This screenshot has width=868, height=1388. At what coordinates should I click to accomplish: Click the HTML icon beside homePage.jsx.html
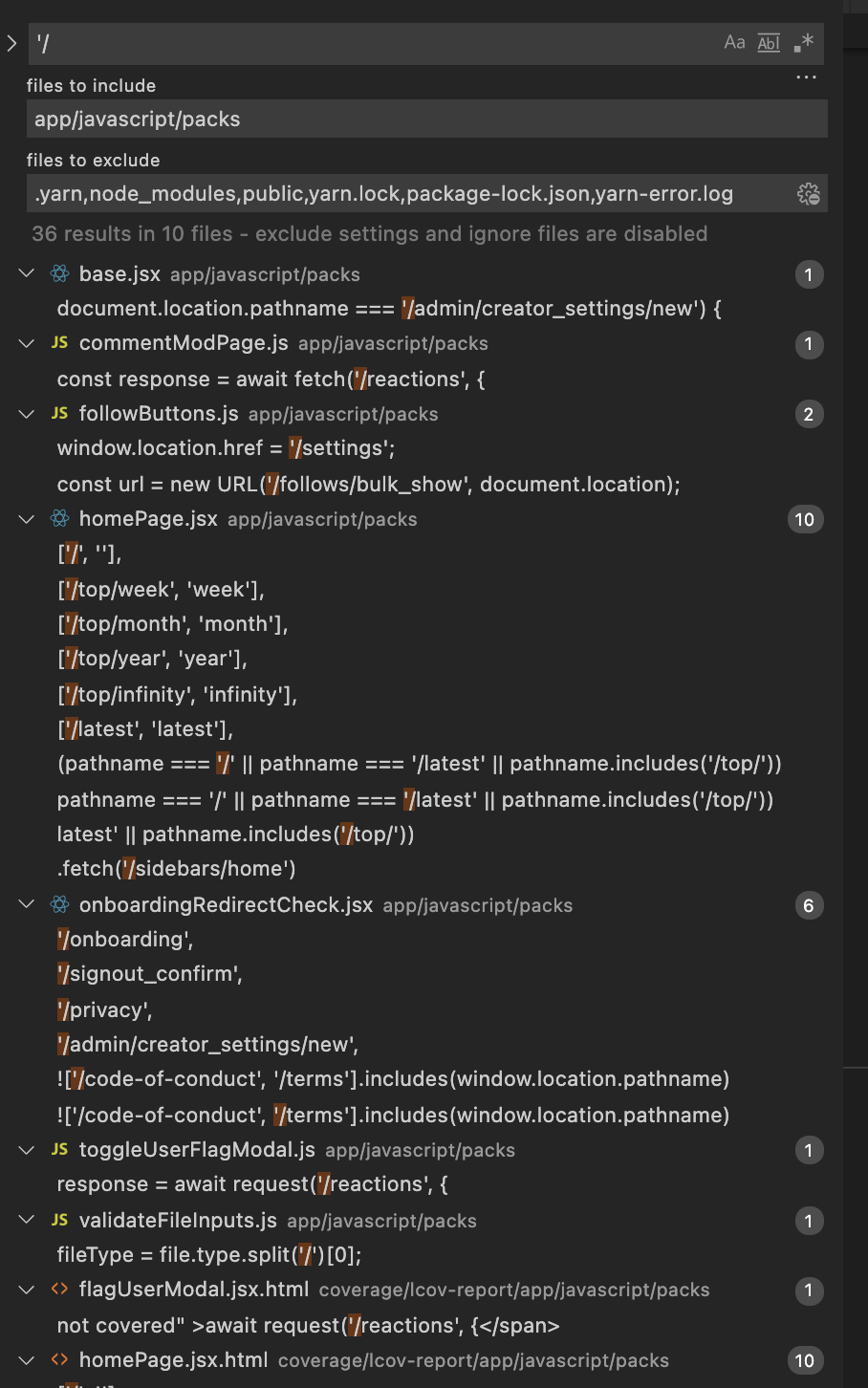61,1359
